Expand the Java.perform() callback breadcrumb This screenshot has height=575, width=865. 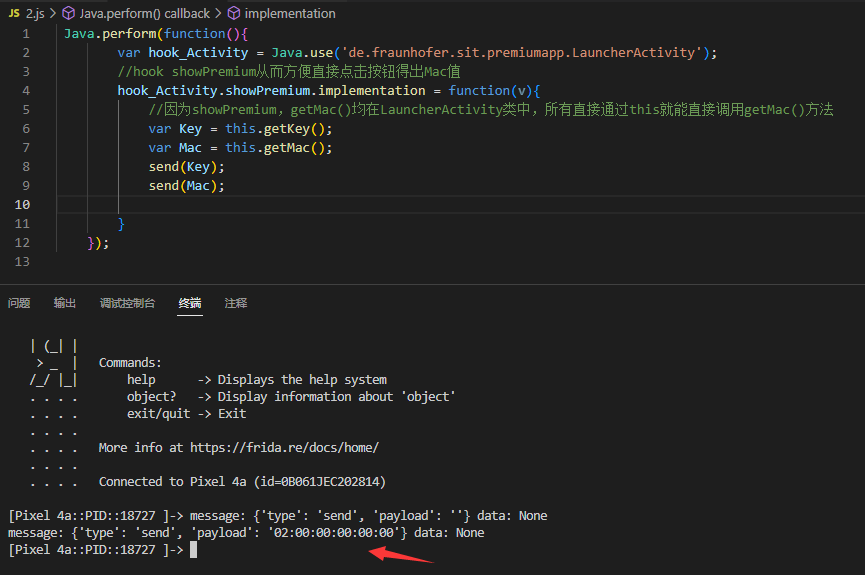[x=144, y=14]
